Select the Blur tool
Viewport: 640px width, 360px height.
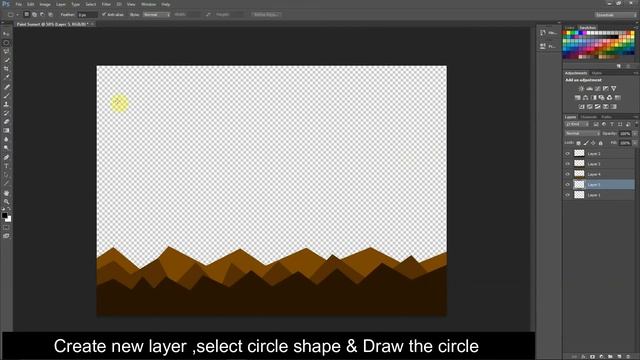coord(6,139)
